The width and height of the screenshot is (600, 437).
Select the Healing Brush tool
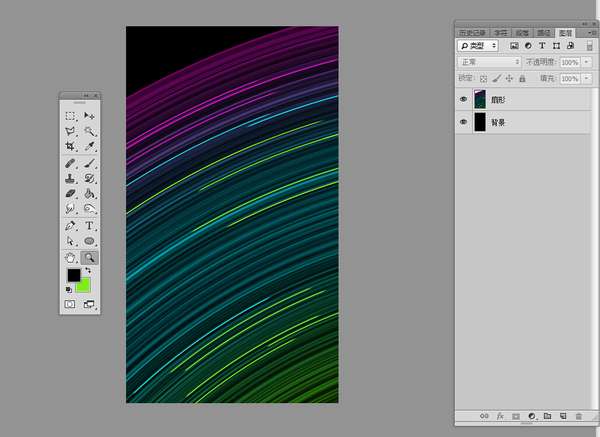(x=70, y=163)
